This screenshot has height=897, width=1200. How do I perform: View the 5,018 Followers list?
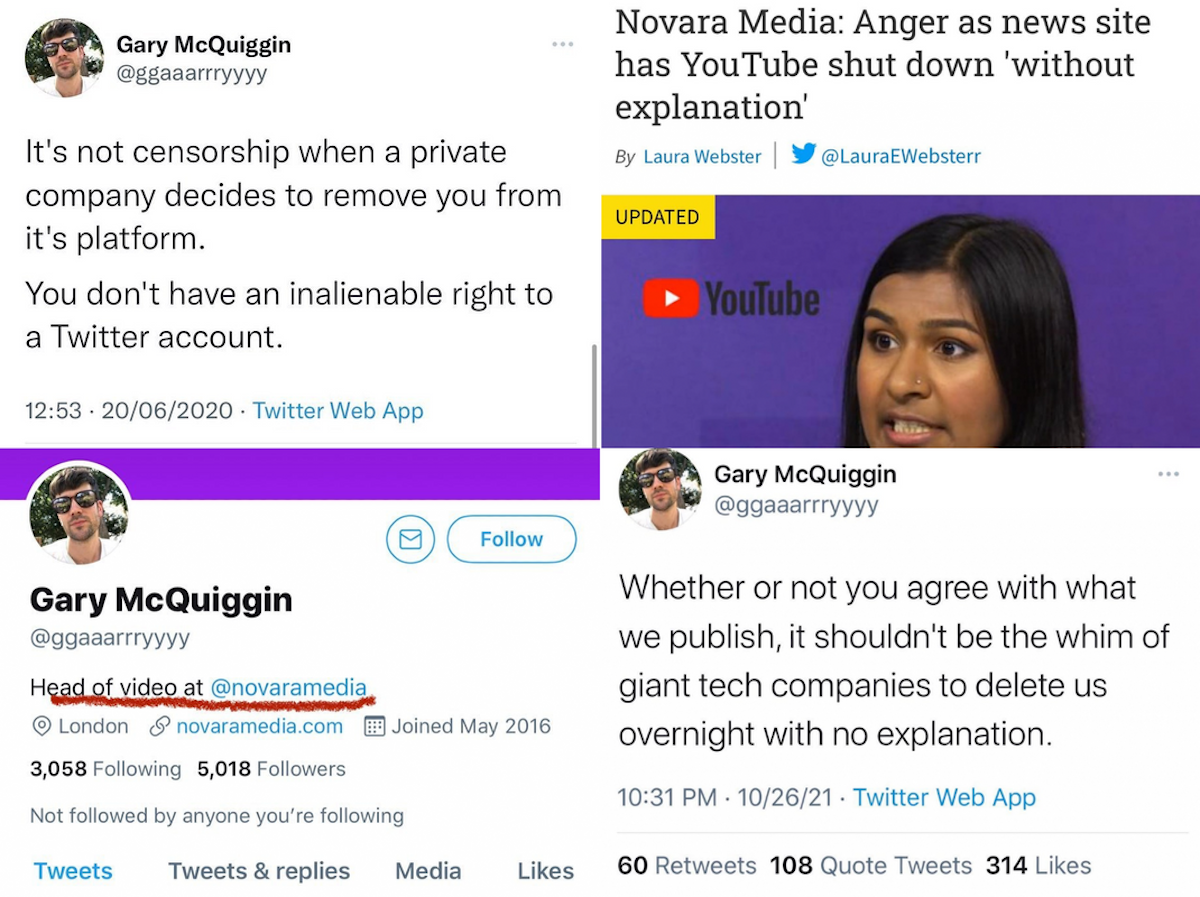[271, 769]
